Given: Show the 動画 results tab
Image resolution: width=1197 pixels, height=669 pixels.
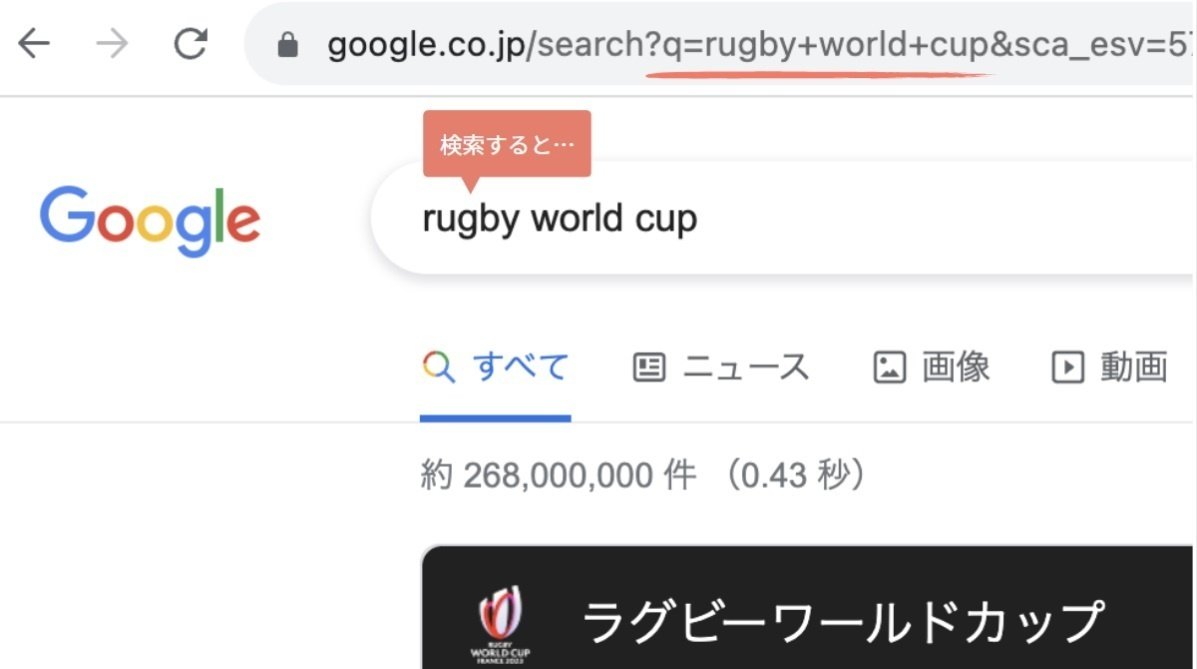Looking at the screenshot, I should 1134,367.
